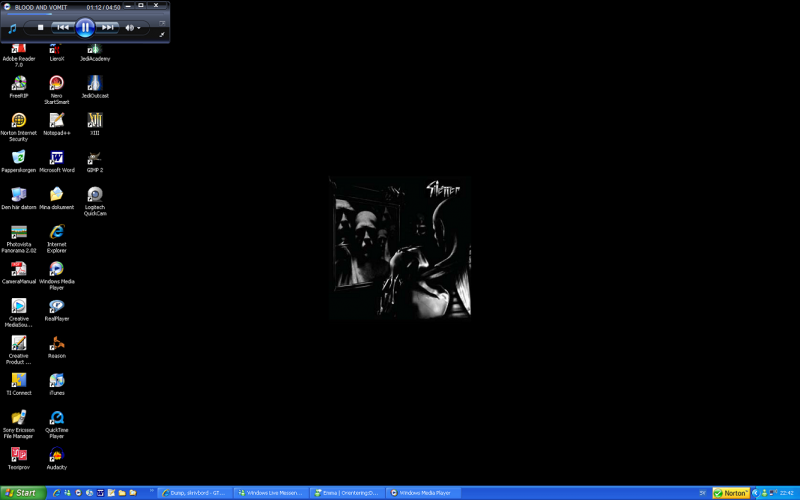Select the Creative Product desktop icon
This screenshot has height=500, width=800.
[19, 350]
